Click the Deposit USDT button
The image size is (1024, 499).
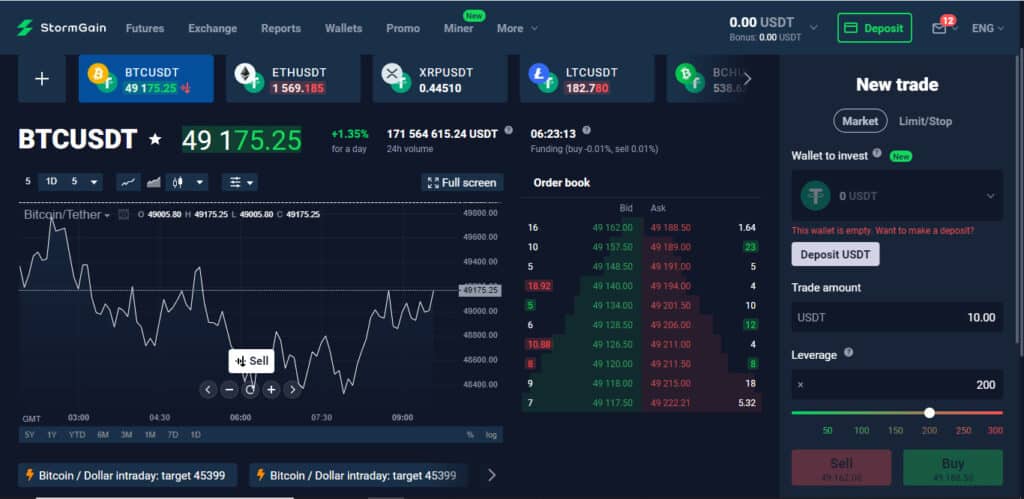(835, 254)
